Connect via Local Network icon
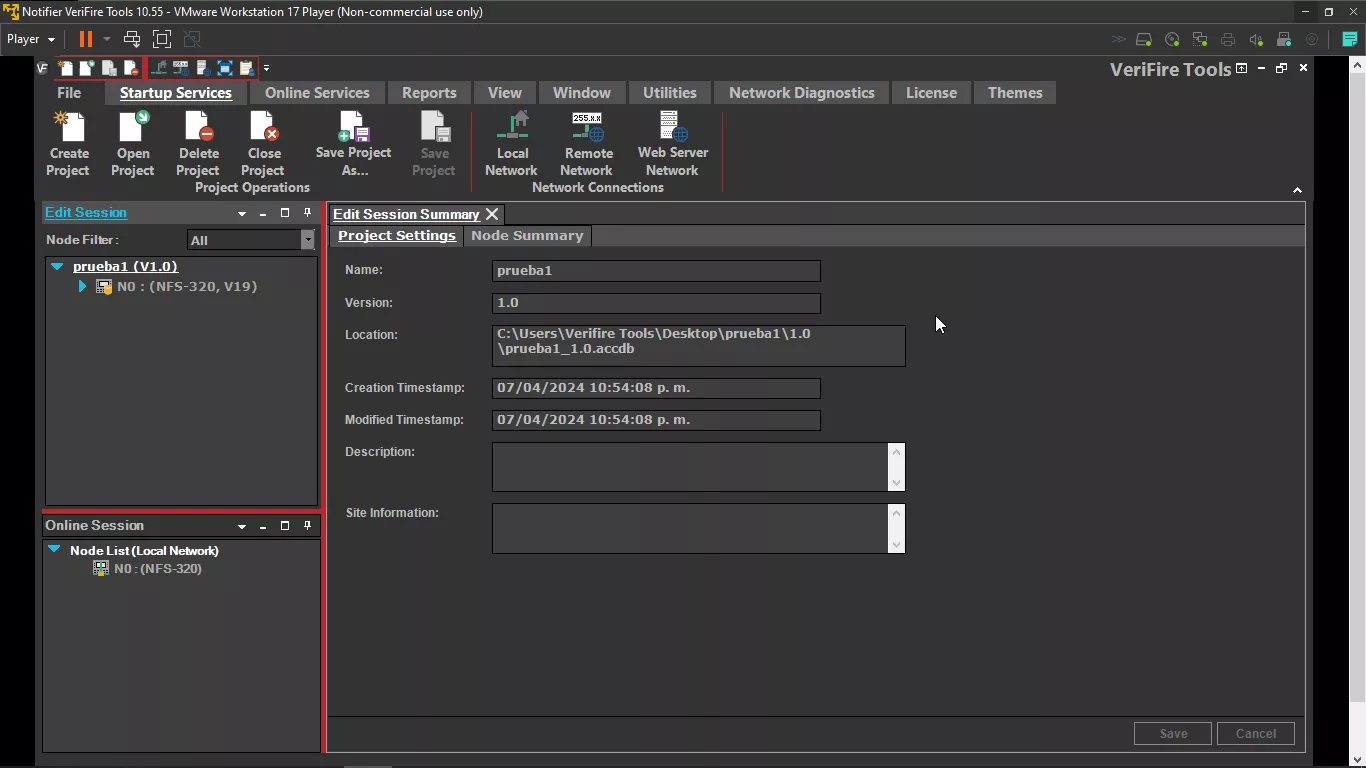The image size is (1366, 768). (512, 126)
